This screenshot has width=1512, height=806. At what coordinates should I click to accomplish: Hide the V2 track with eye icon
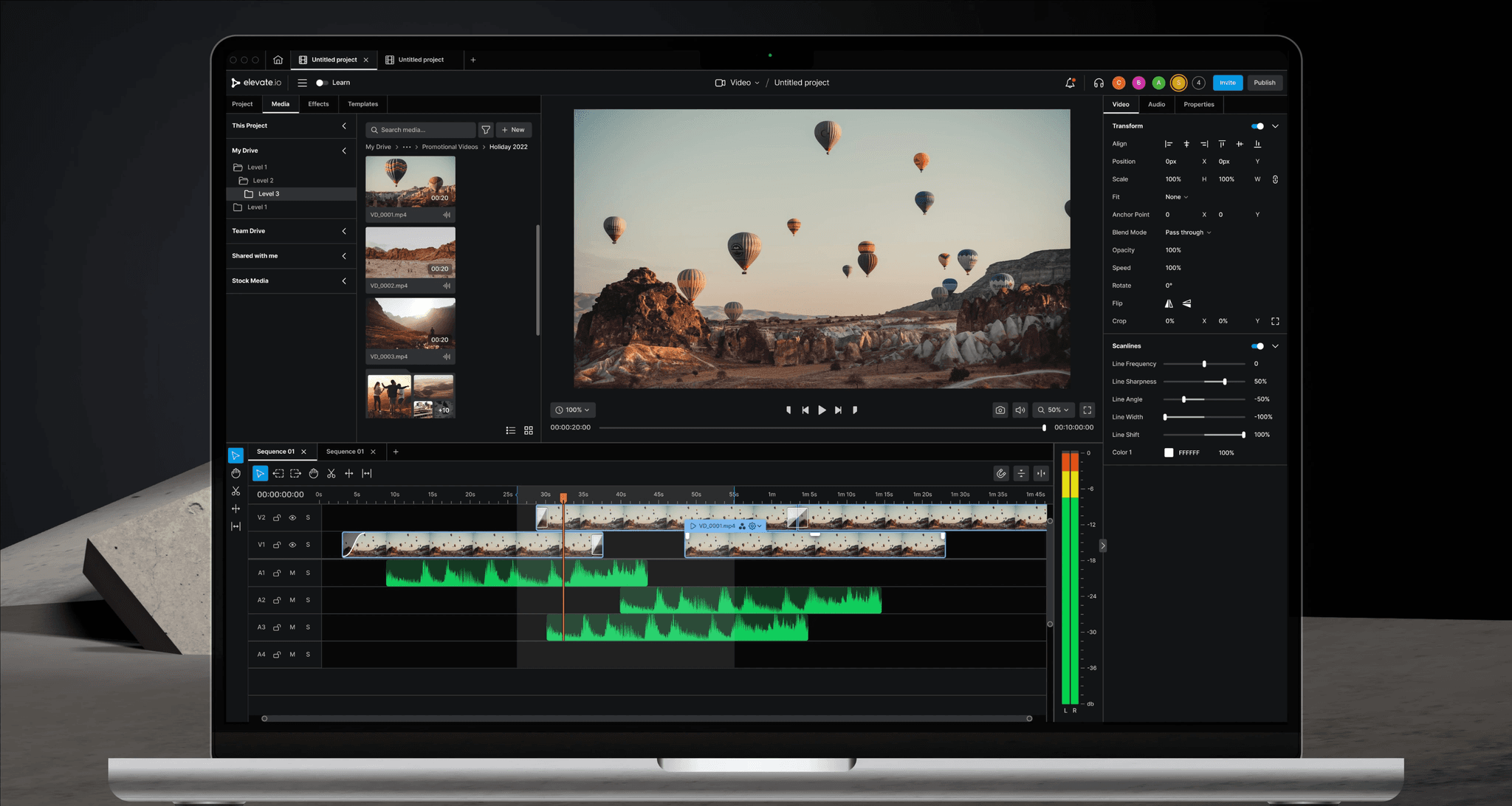[292, 517]
